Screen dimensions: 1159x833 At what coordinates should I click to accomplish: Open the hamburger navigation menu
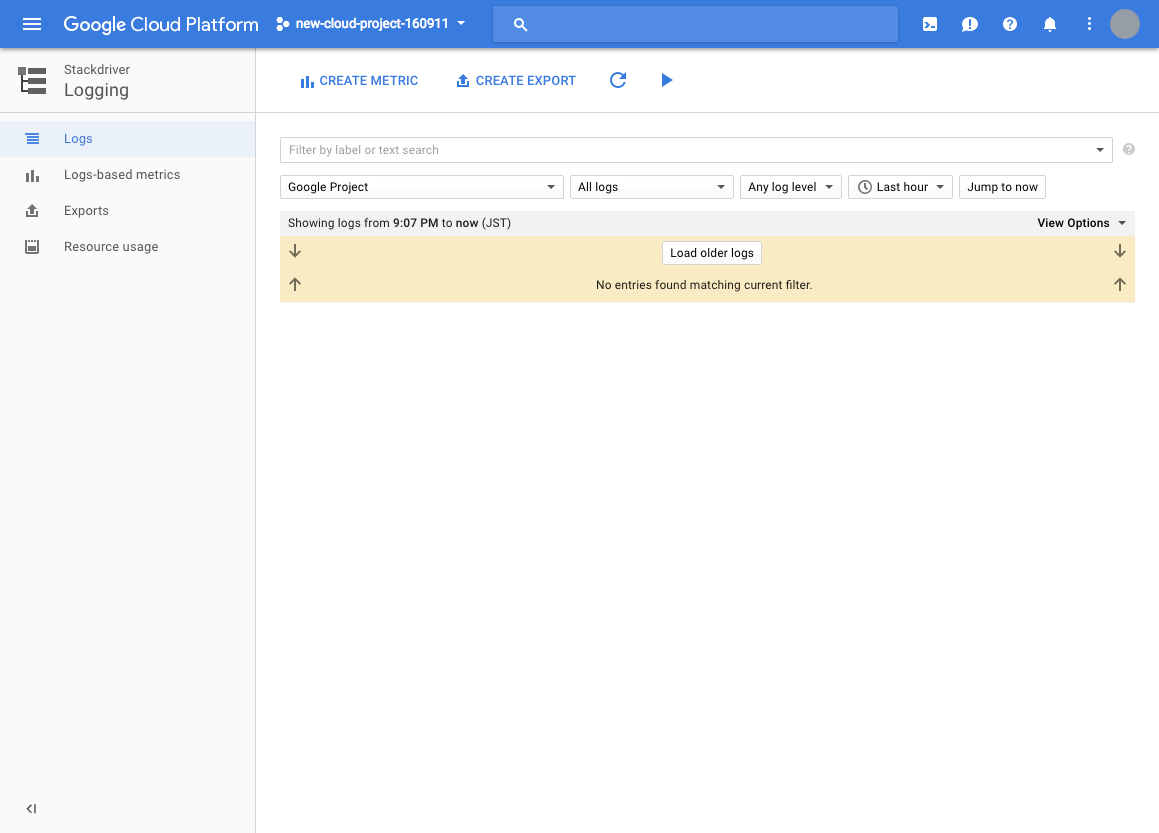click(32, 24)
